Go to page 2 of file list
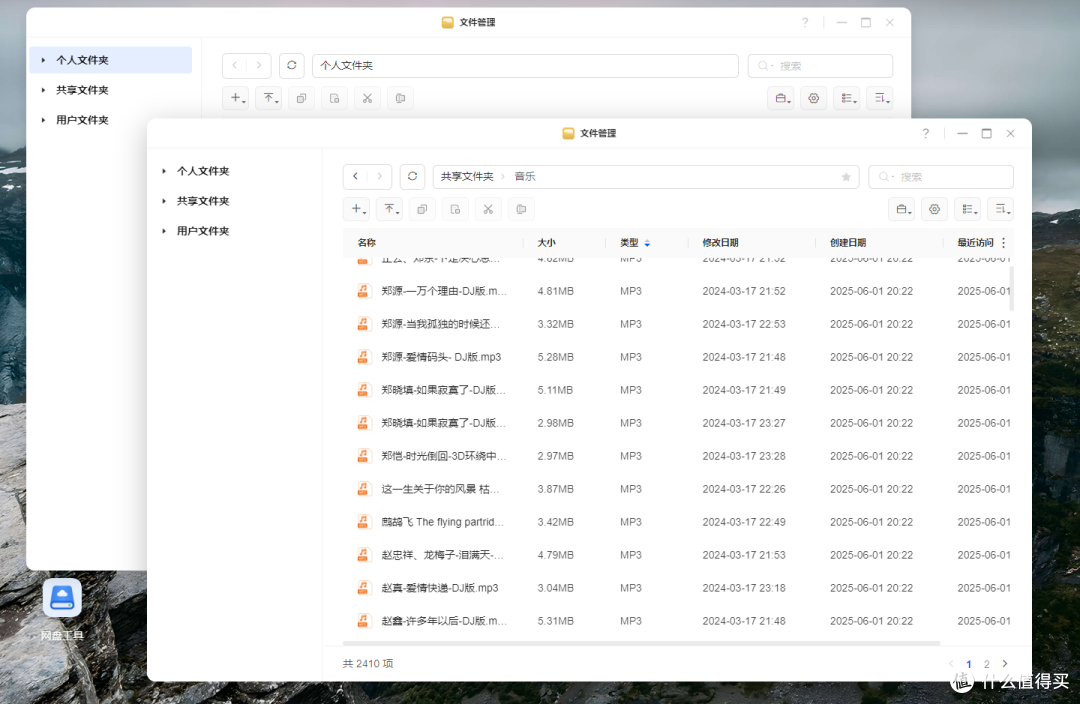 [x=987, y=664]
